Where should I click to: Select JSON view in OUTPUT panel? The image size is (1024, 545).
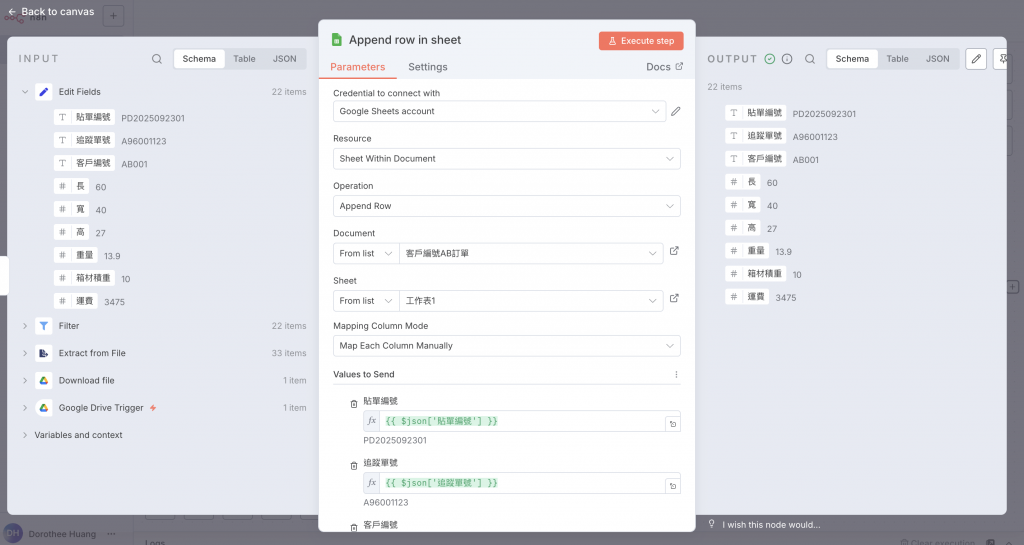[x=937, y=59]
